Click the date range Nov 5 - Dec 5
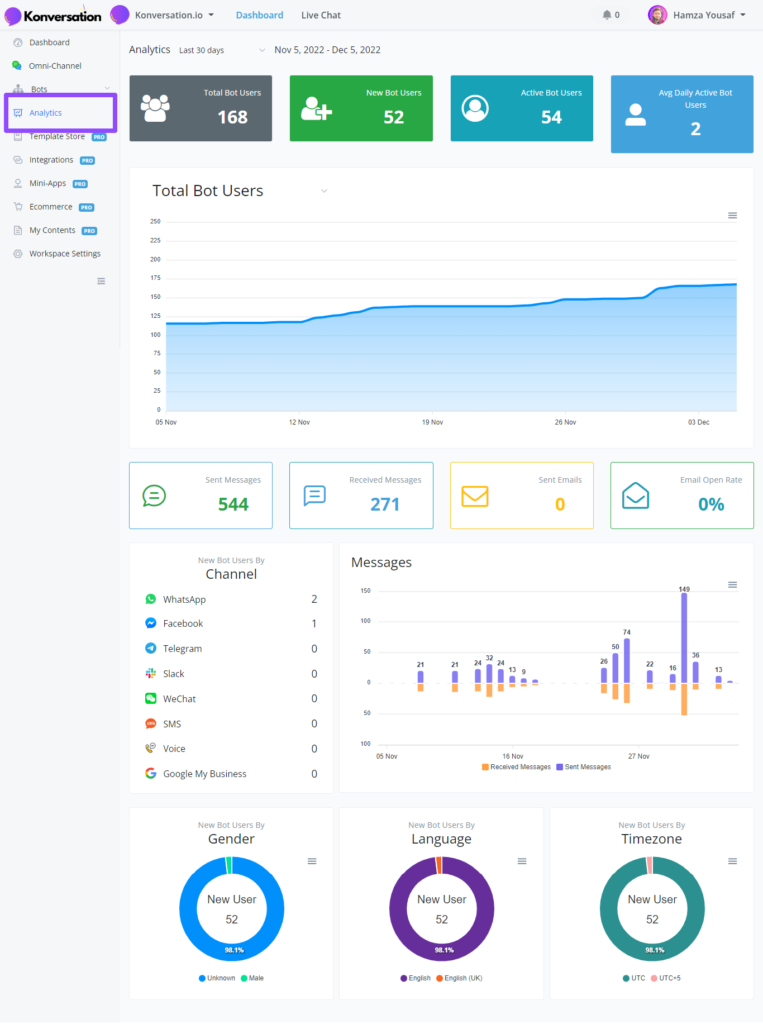Image resolution: width=763 pixels, height=1024 pixels. coord(327,50)
